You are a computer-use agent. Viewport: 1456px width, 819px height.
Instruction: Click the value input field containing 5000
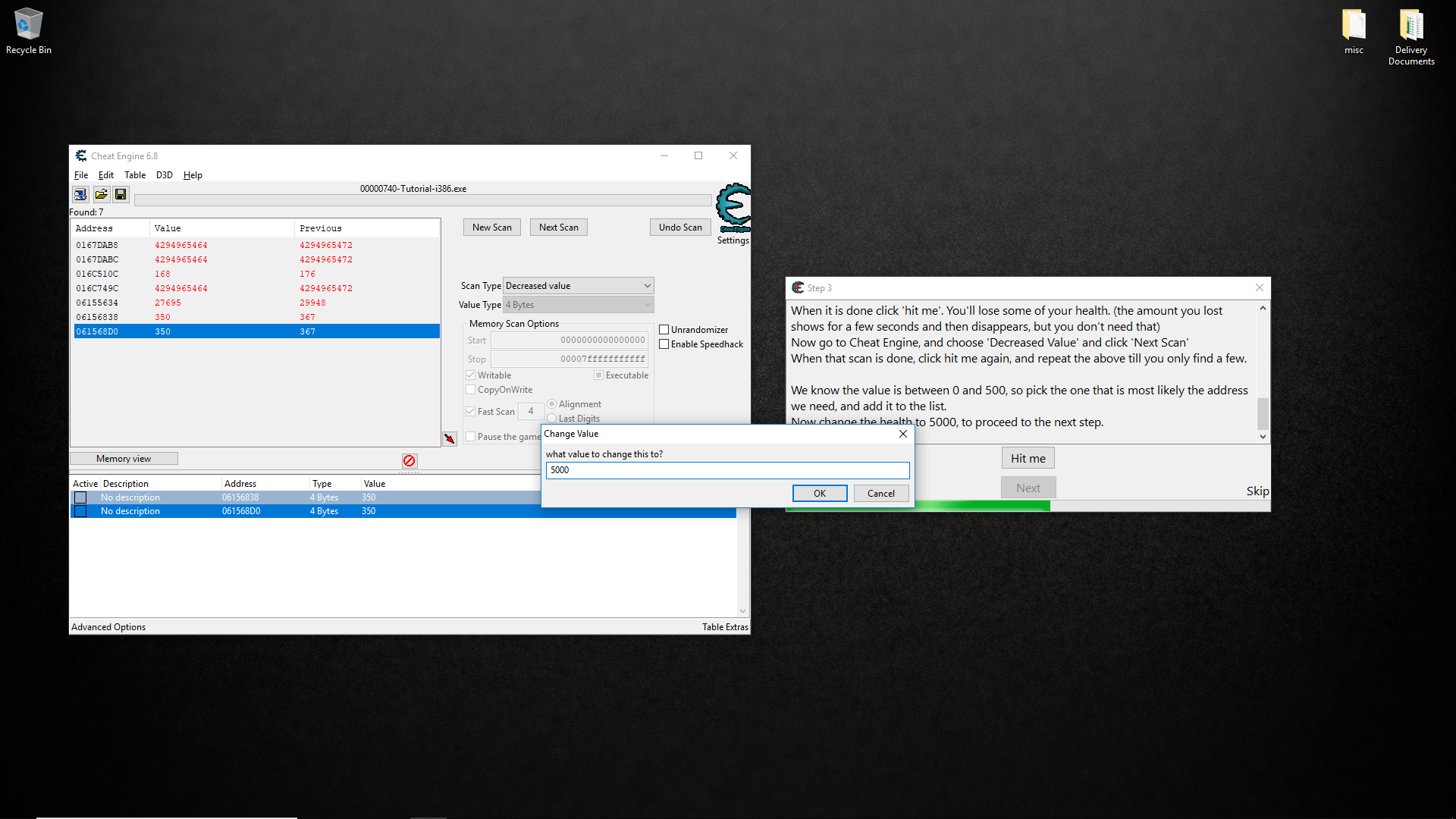pyautogui.click(x=726, y=470)
